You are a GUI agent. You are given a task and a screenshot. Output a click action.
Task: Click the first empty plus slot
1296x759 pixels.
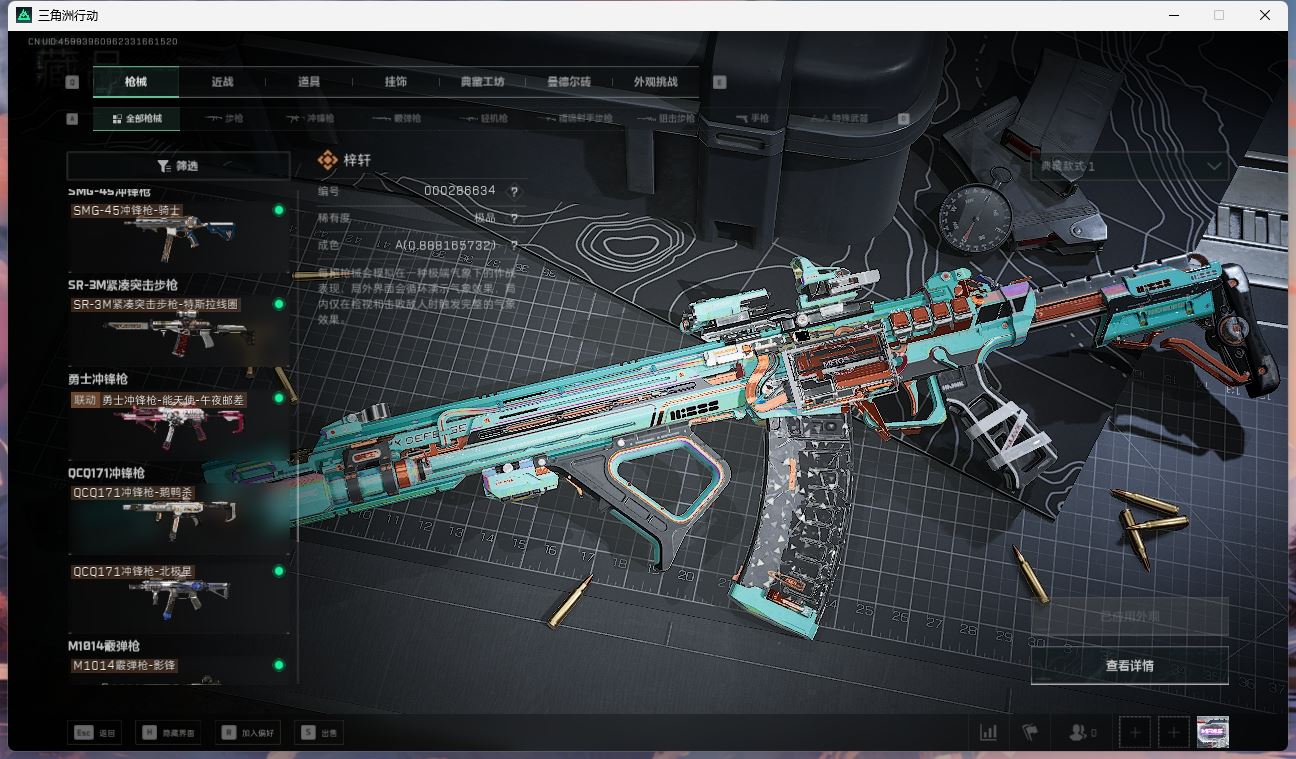pos(1134,733)
